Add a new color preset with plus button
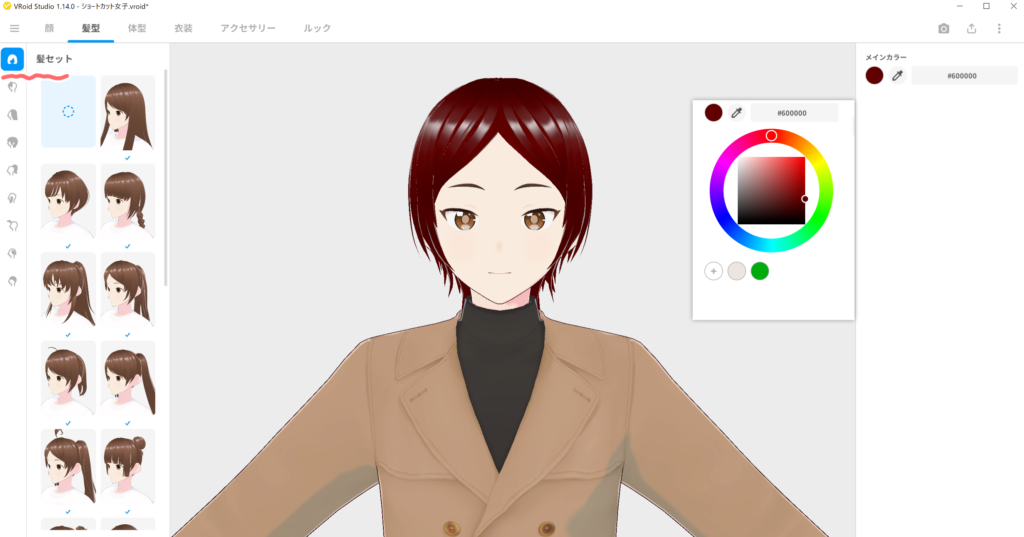This screenshot has height=537, width=1024. tap(714, 271)
